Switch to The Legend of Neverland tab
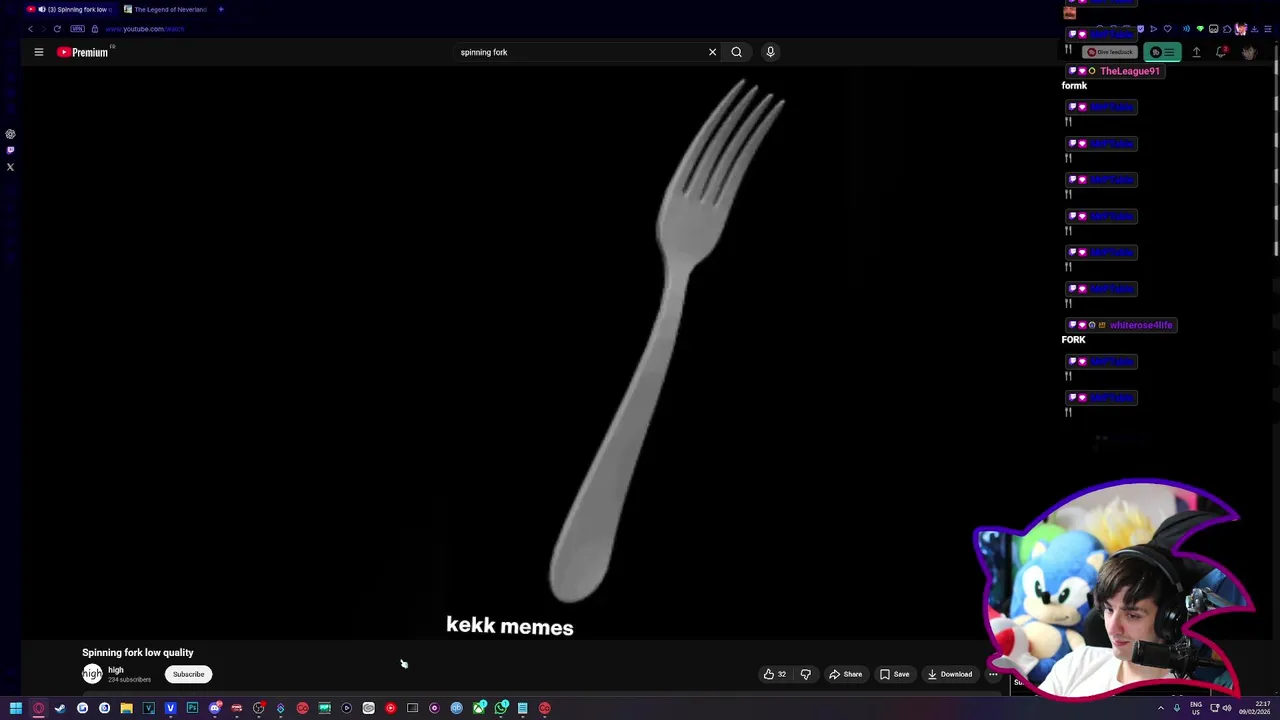1280x720 pixels. tap(165, 9)
